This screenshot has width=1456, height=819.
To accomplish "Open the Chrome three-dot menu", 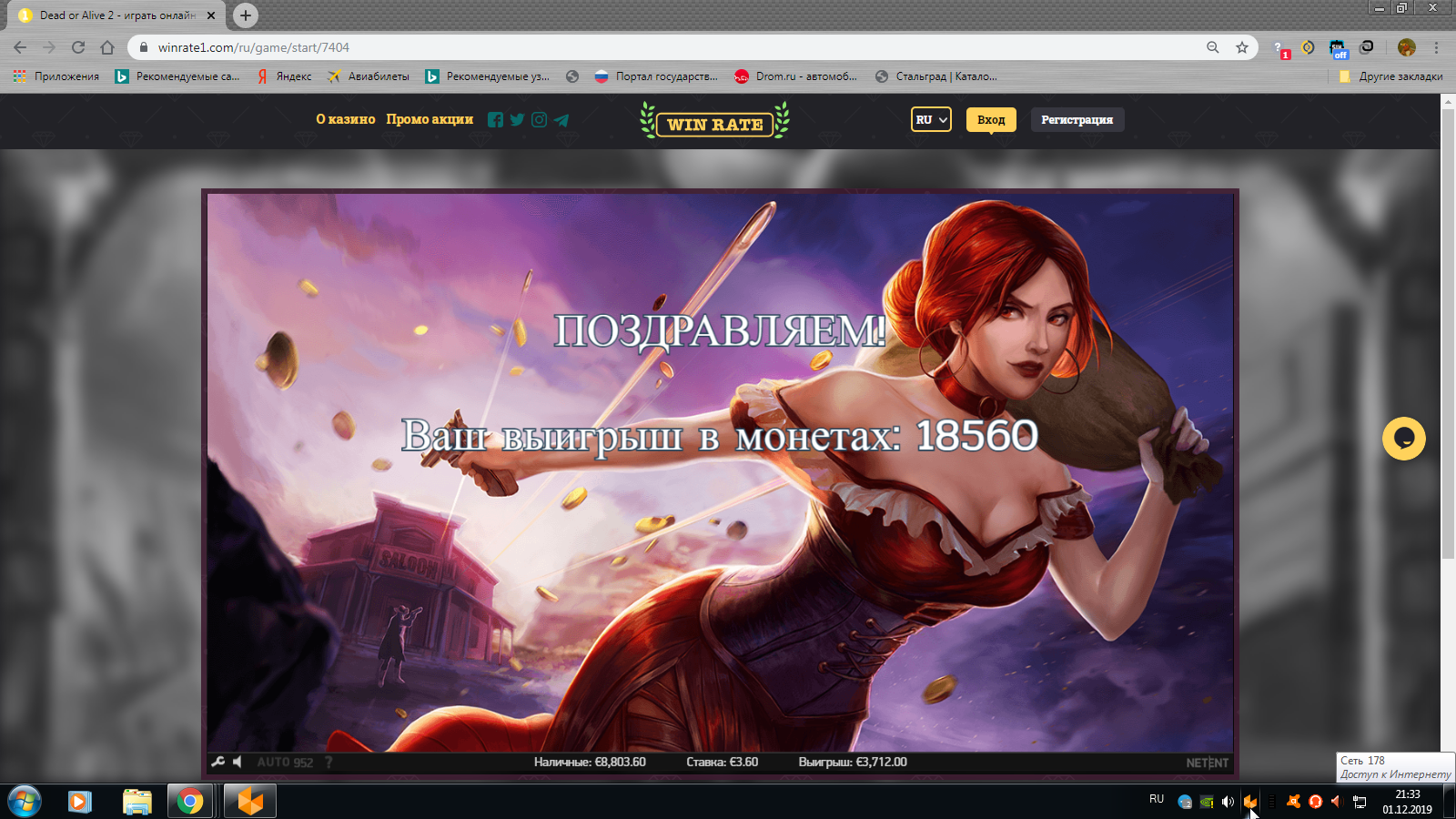I will [1437, 47].
